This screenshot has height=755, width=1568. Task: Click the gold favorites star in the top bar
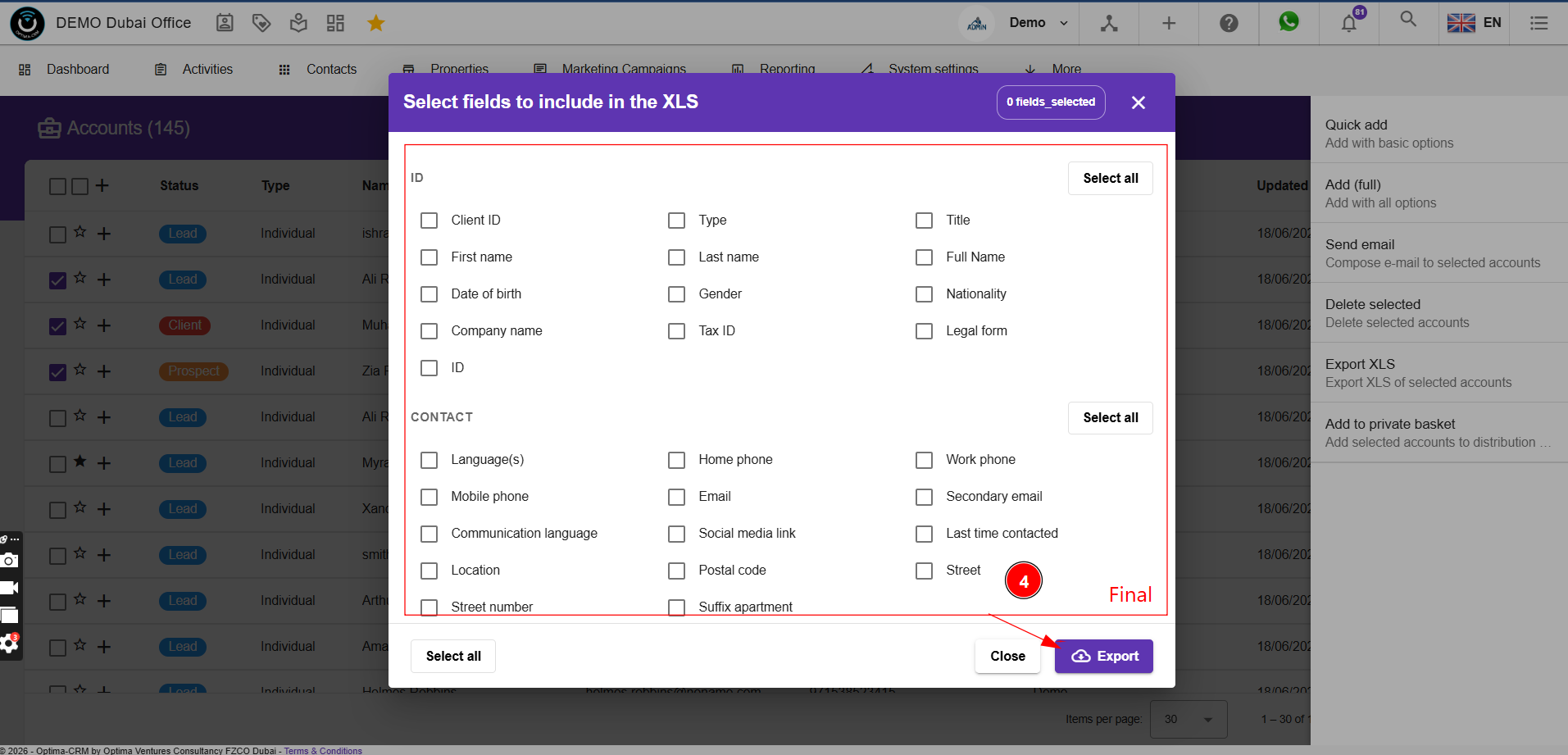pos(376,23)
